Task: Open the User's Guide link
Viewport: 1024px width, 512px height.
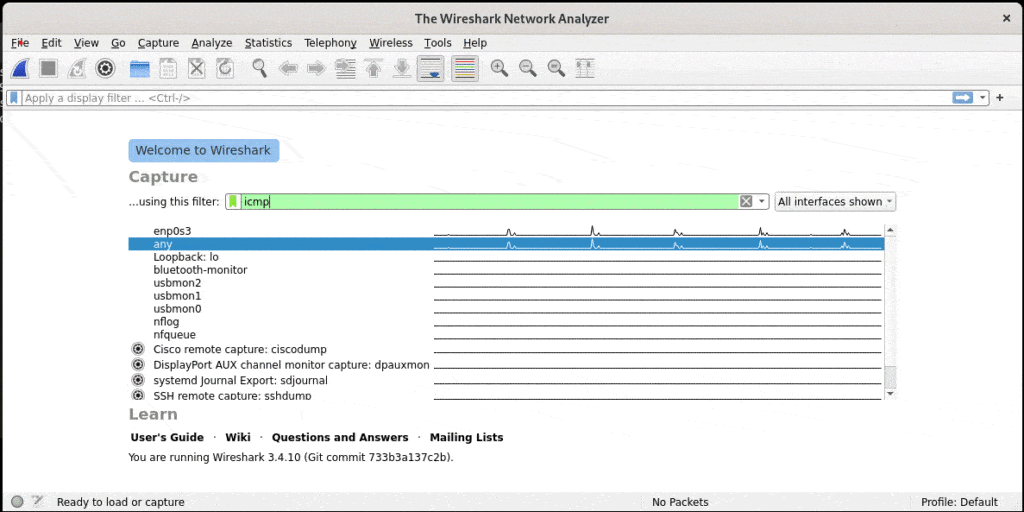Action: point(167,438)
